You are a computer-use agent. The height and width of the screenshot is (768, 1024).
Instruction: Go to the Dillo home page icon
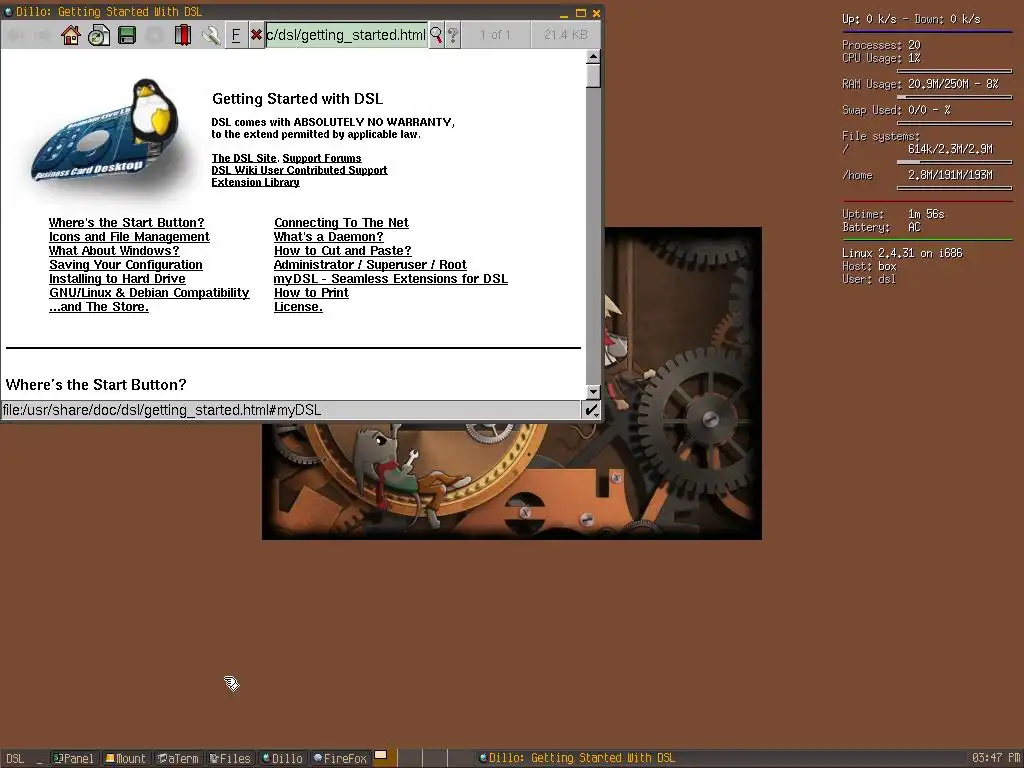[71, 35]
